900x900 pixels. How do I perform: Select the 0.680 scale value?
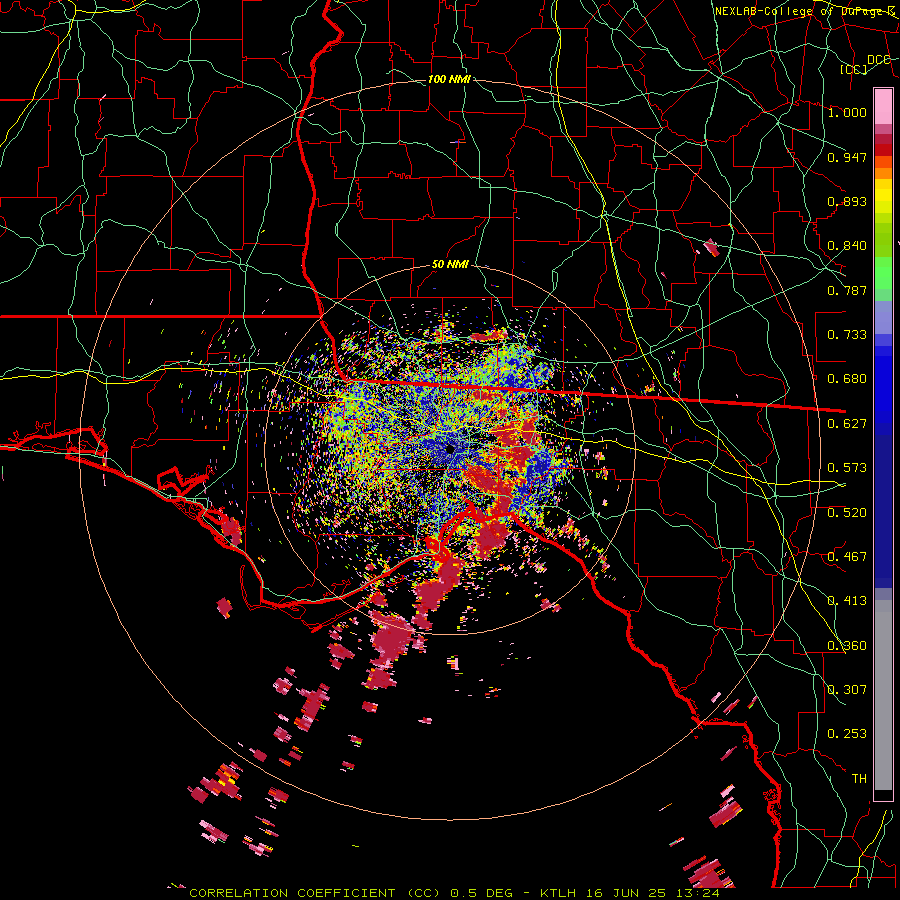(x=847, y=379)
